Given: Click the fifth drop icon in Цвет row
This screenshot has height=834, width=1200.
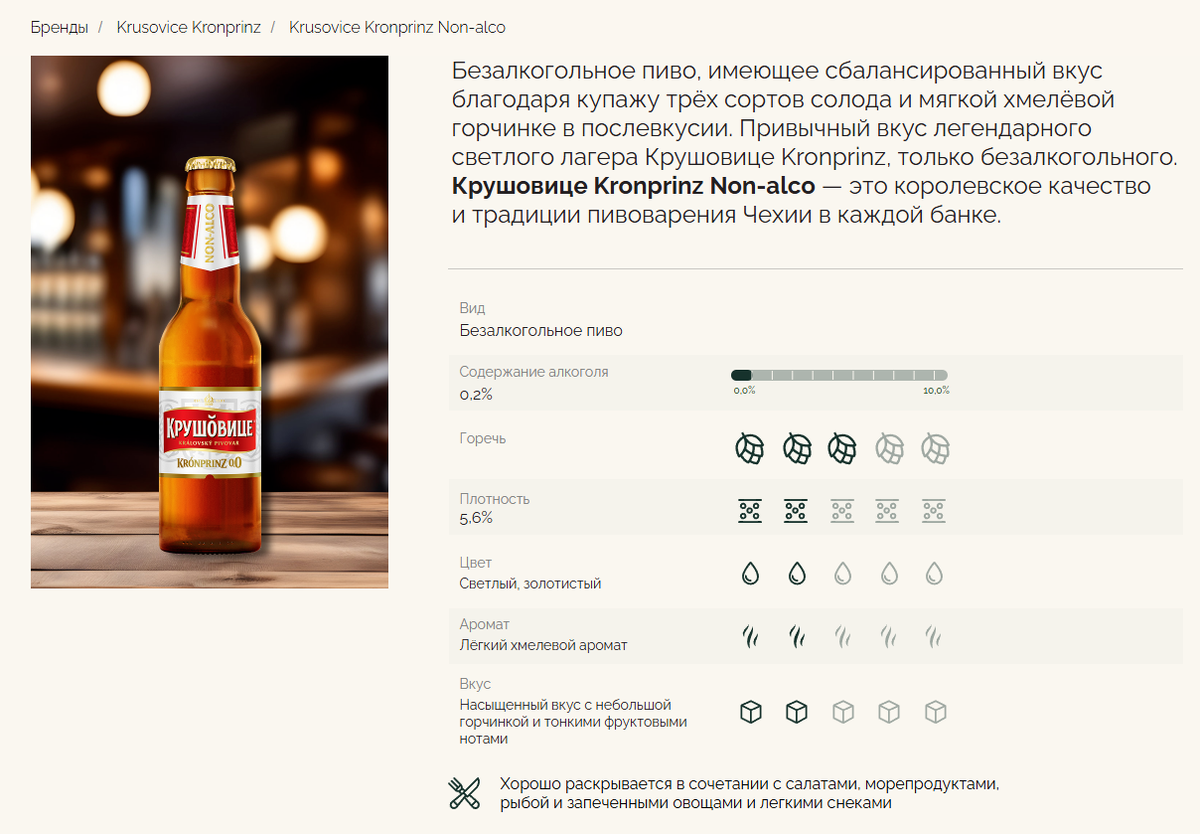Looking at the screenshot, I should [x=934, y=573].
